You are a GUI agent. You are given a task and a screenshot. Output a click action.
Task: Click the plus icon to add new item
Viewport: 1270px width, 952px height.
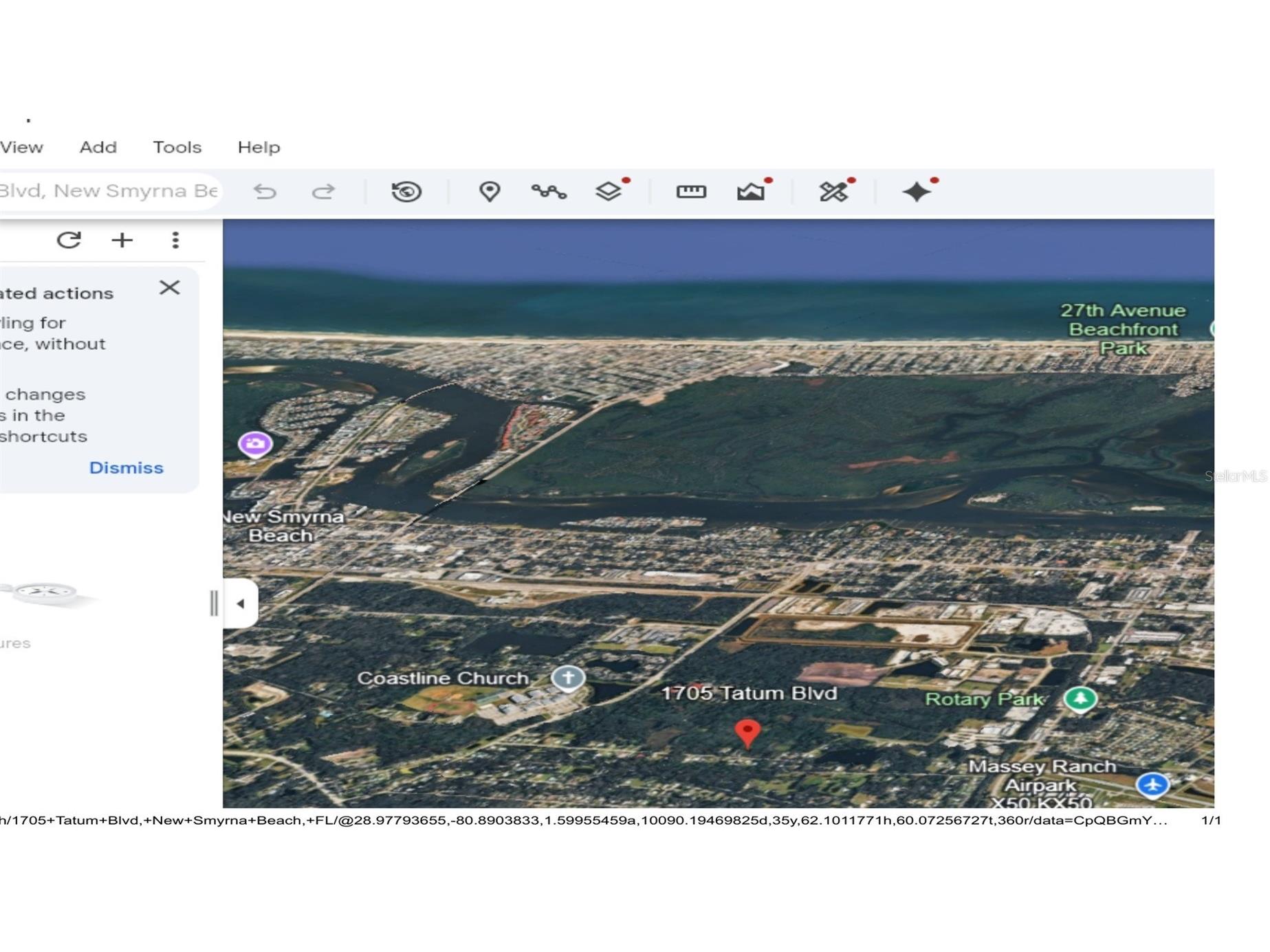[122, 240]
